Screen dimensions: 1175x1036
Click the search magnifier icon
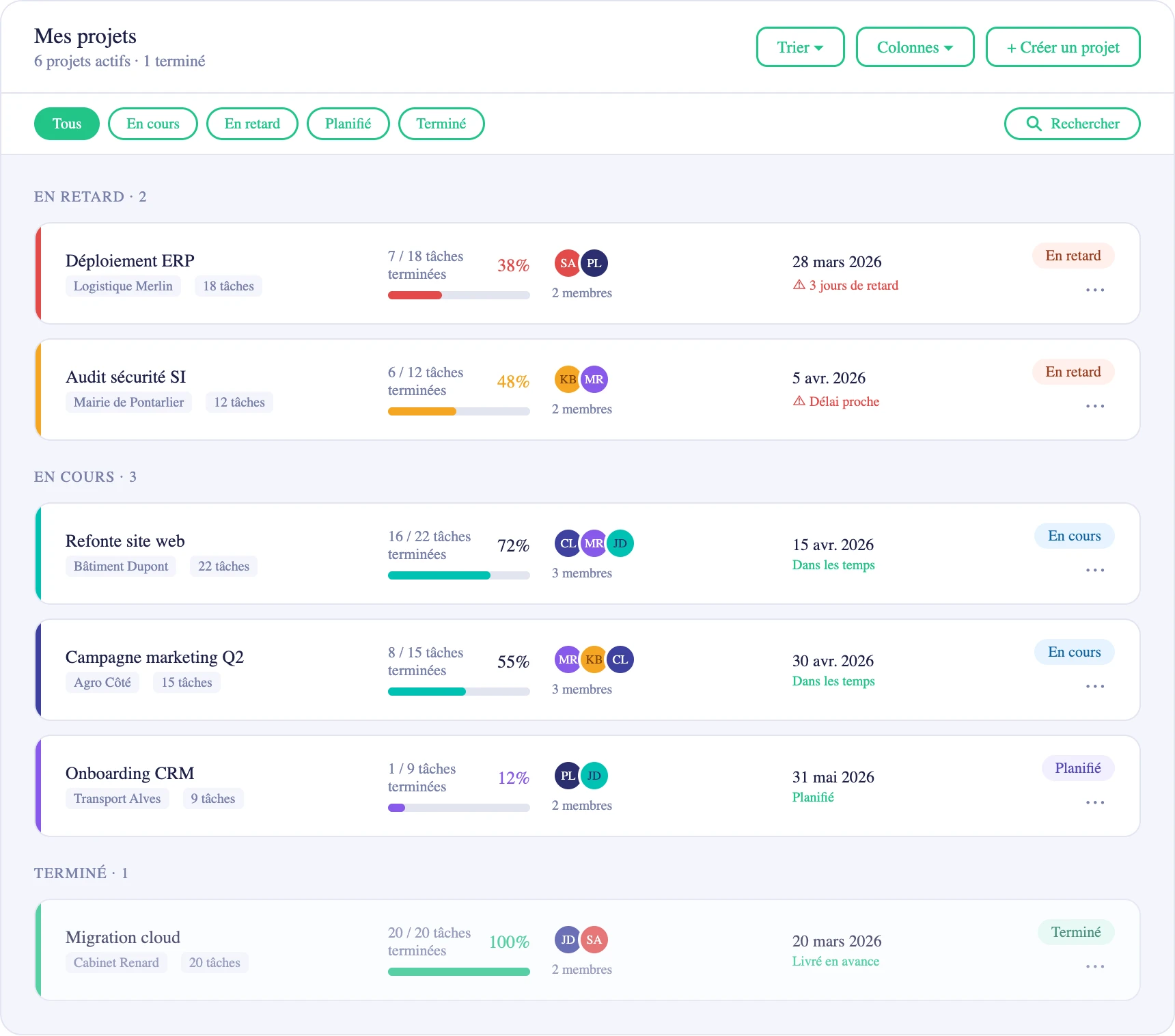pos(1034,124)
